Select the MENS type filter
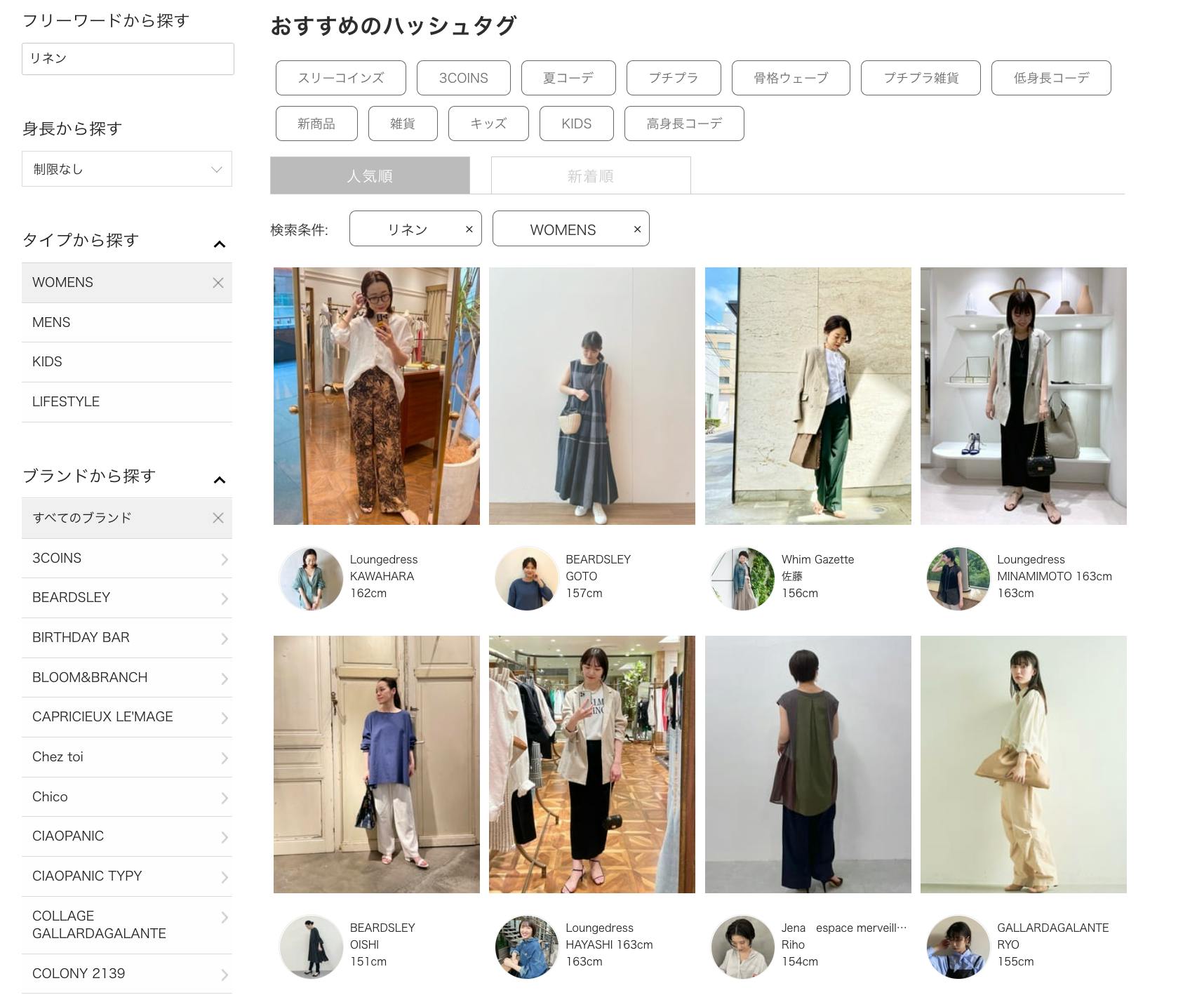The image size is (1204, 995). coord(127,323)
